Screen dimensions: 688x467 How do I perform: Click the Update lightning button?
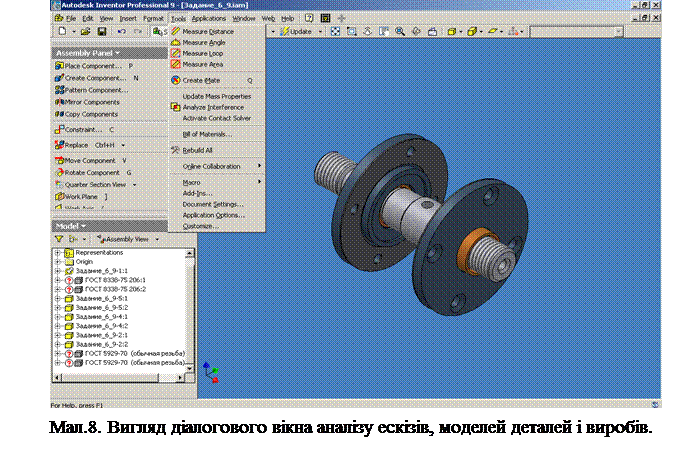click(x=296, y=31)
